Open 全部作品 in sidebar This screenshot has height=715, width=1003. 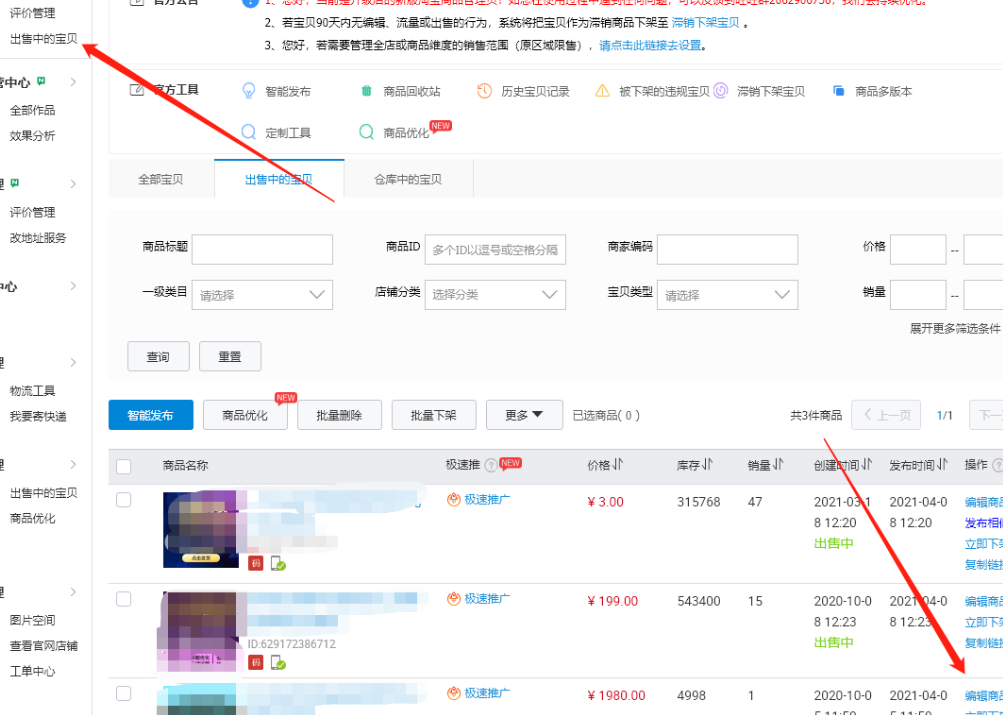click(33, 110)
